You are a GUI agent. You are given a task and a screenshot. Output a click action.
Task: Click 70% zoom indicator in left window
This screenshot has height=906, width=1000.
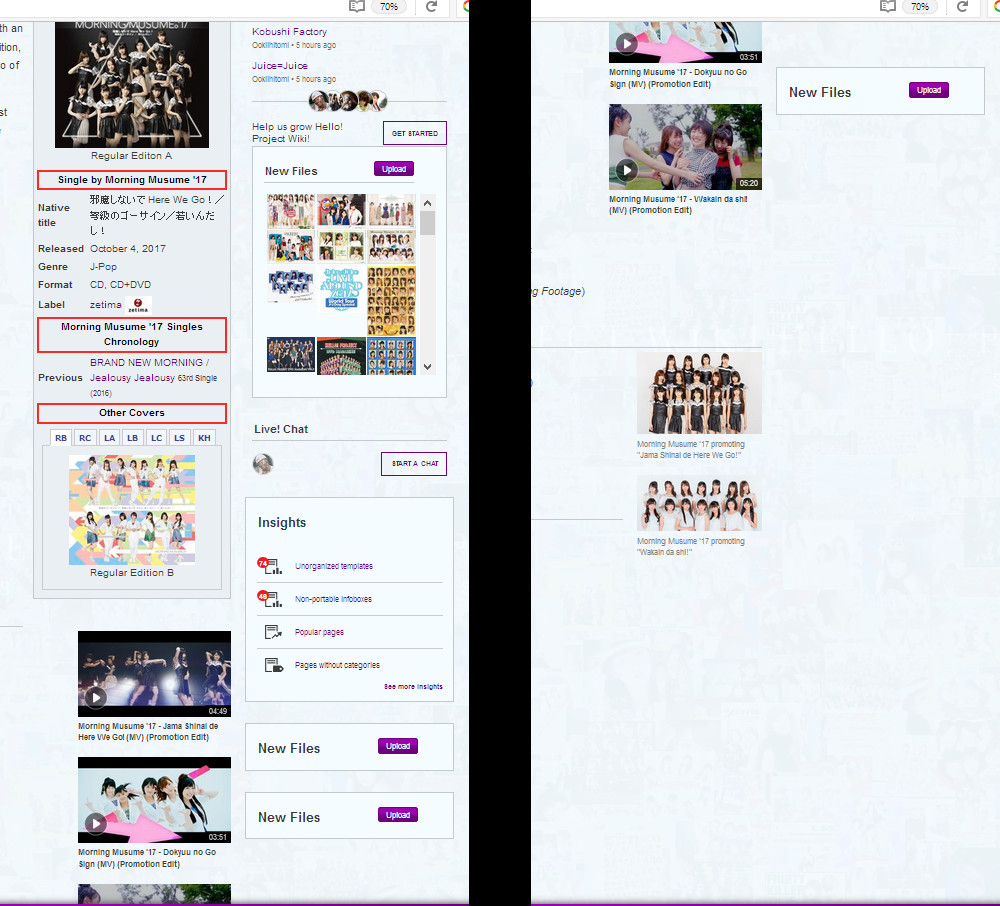389,6
